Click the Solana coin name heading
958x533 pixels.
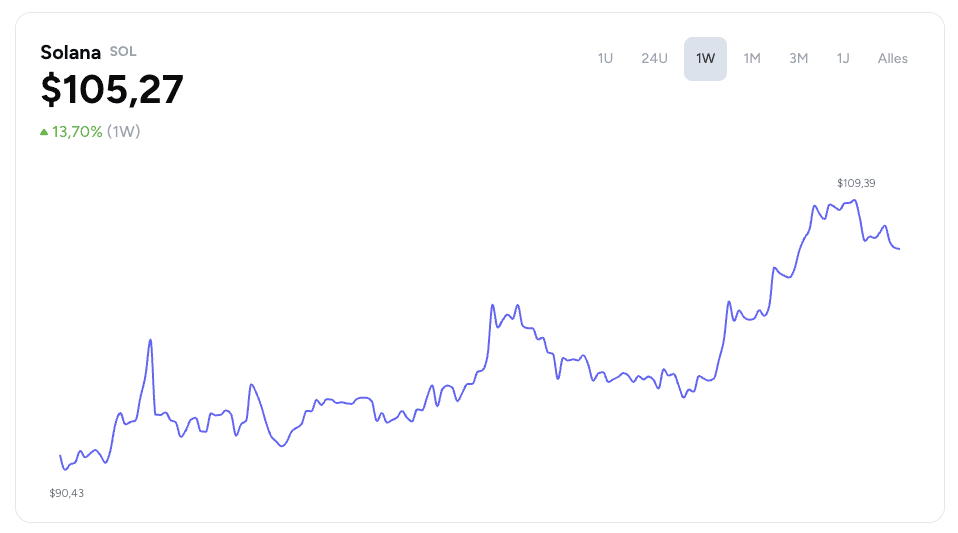pyautogui.click(x=70, y=53)
